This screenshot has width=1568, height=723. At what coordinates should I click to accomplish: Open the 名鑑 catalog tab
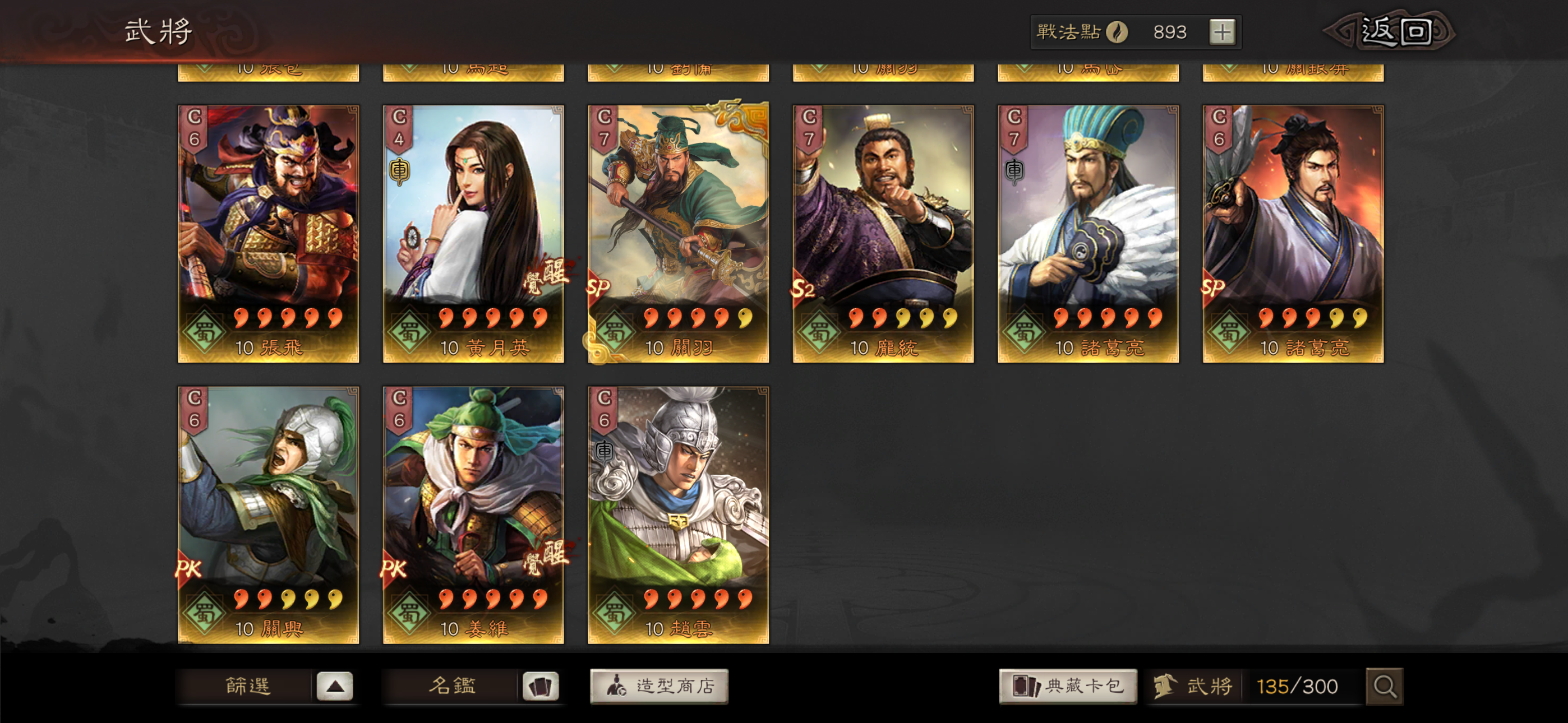(451, 687)
